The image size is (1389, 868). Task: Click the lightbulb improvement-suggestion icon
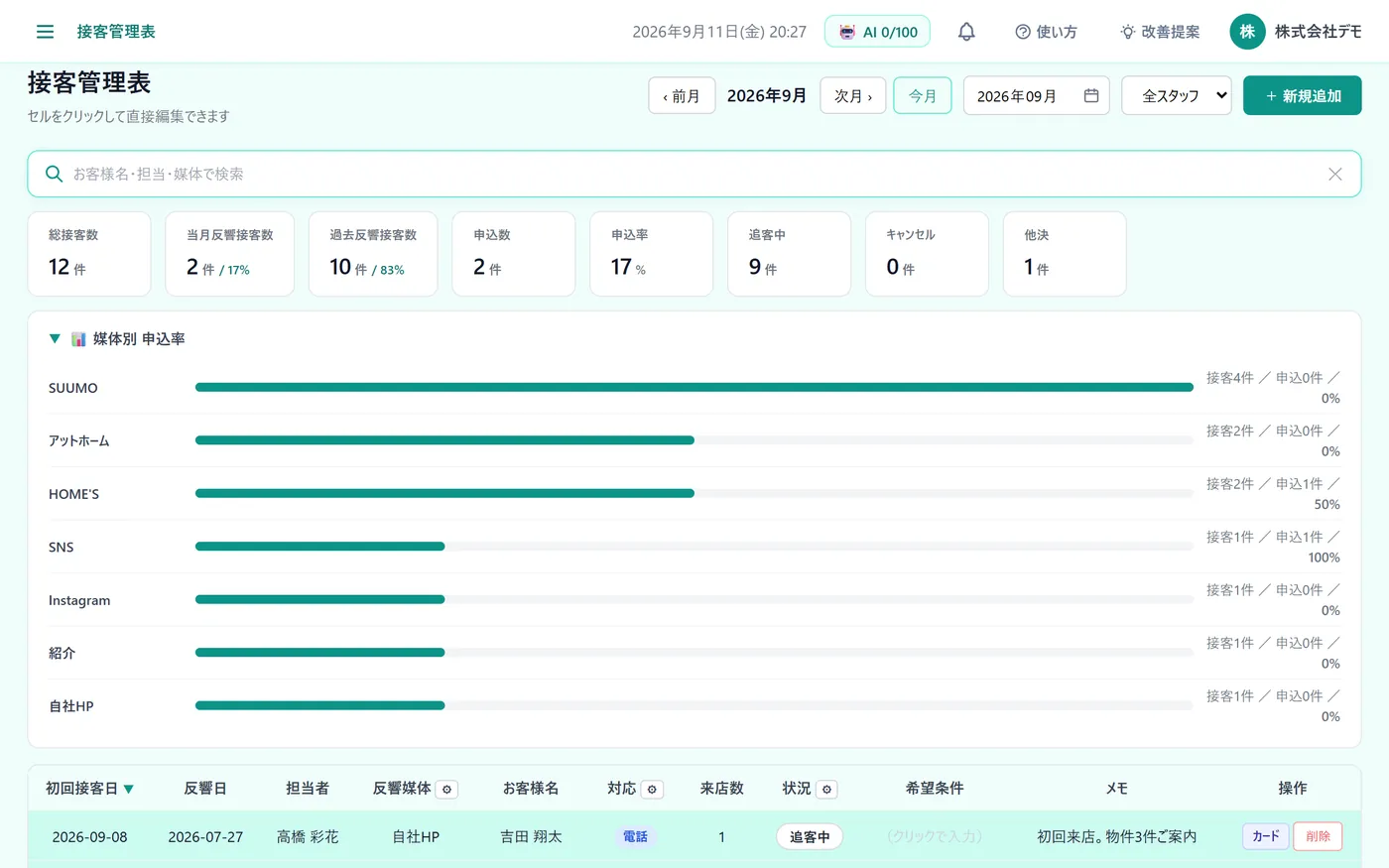coord(1128,32)
